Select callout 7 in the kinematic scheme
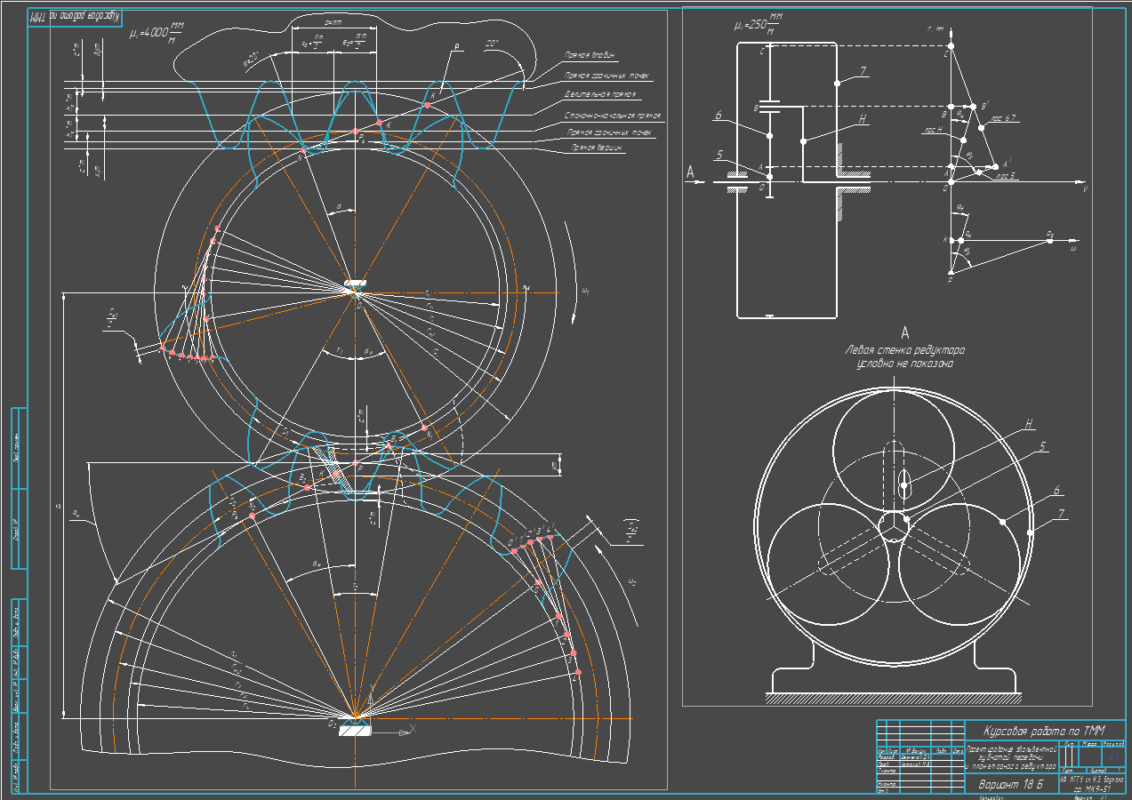 (x=862, y=71)
